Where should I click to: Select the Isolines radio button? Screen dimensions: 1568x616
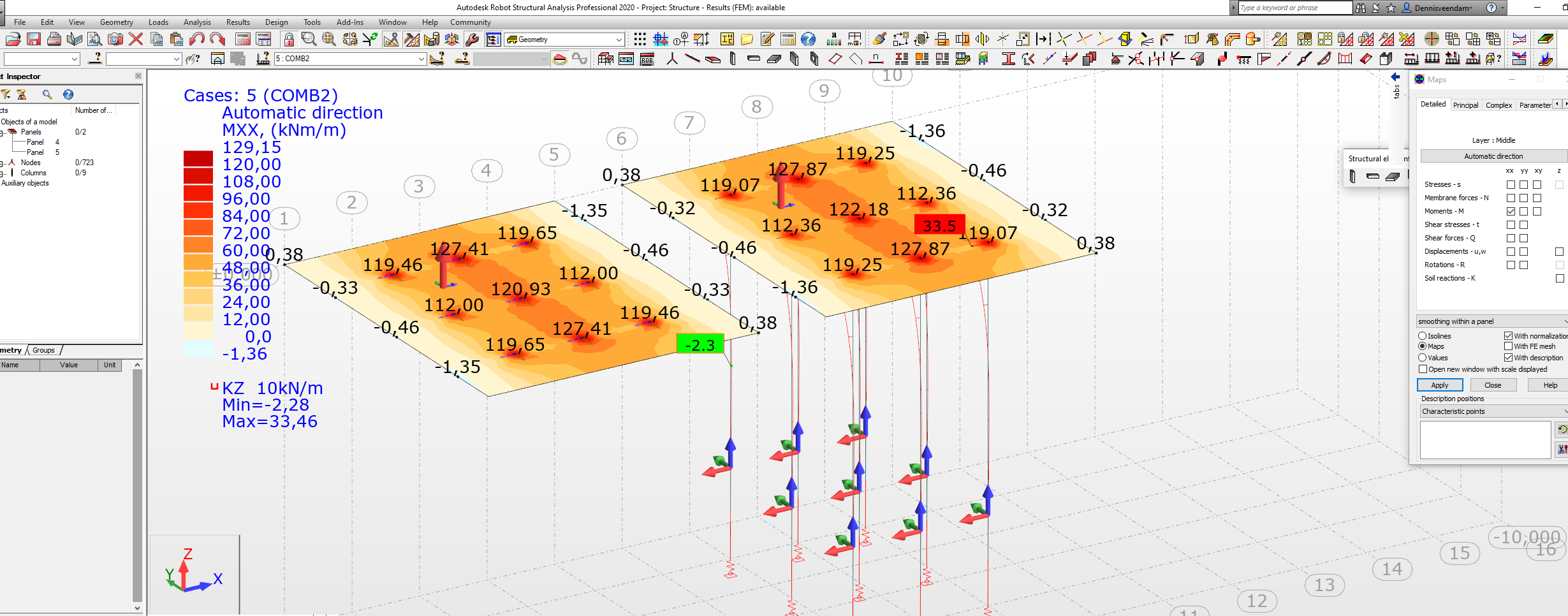1422,336
